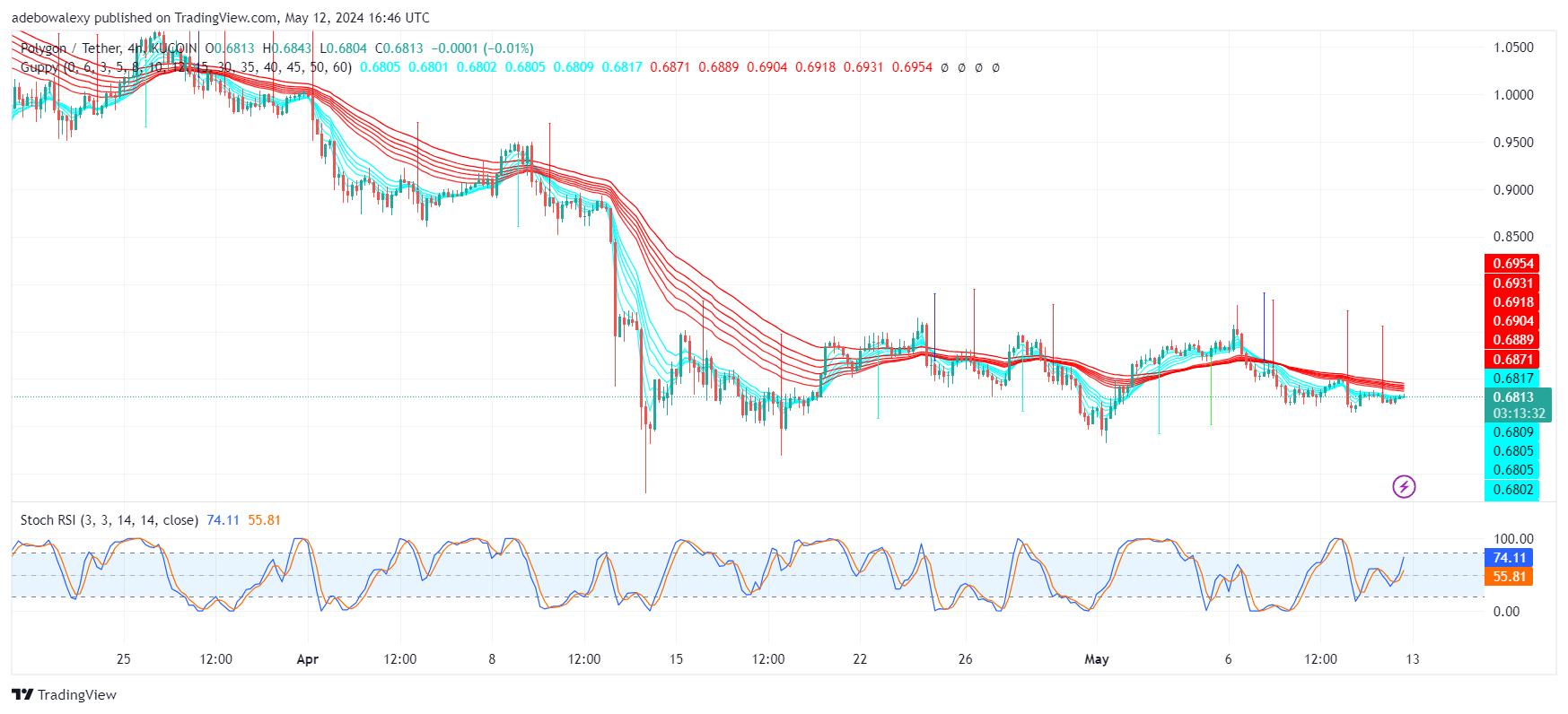Click the 1.0500 price scale value
Viewport: 1568px width, 714px height.
1513,48
